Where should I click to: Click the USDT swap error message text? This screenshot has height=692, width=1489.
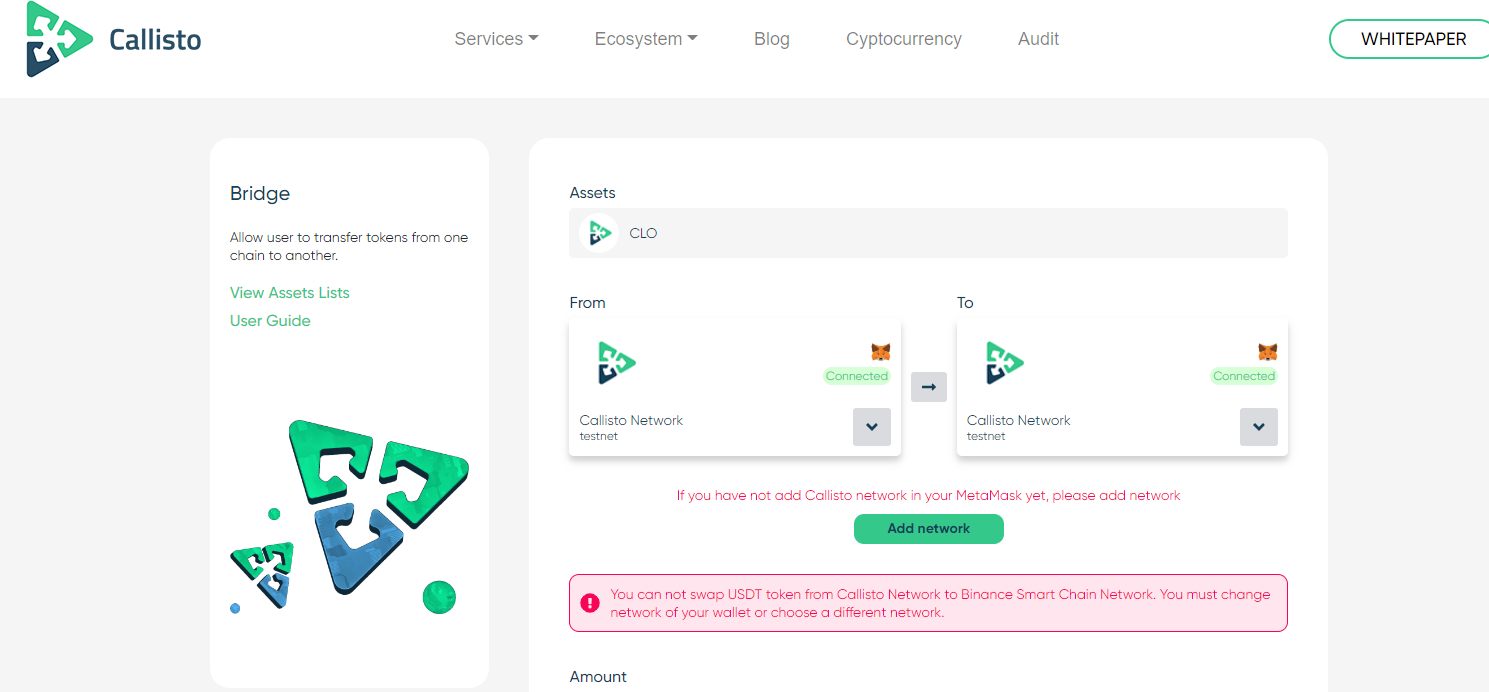[940, 603]
